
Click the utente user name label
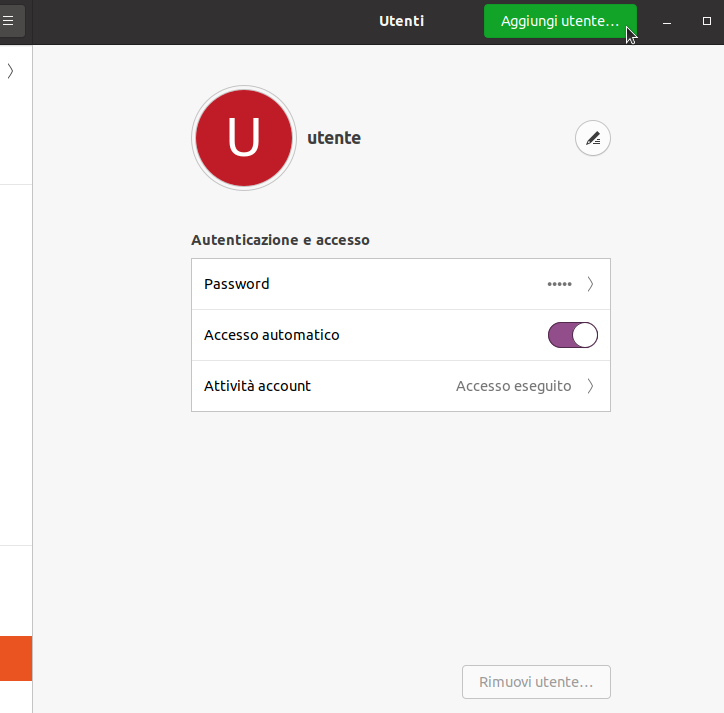334,138
